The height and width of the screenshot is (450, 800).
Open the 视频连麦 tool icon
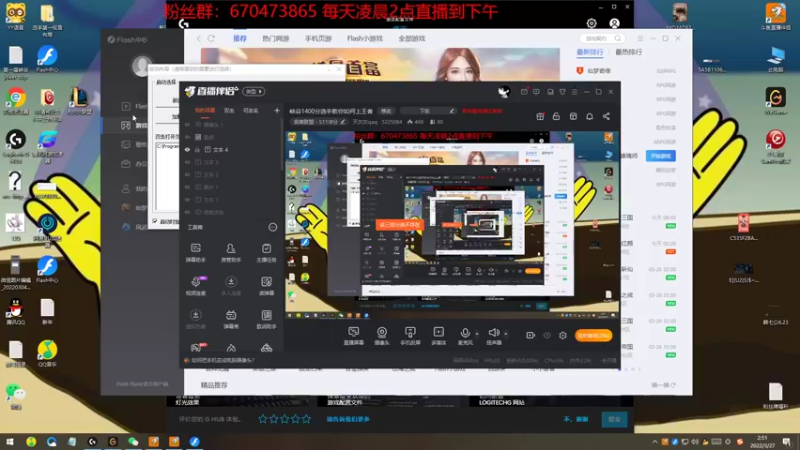tap(195, 286)
